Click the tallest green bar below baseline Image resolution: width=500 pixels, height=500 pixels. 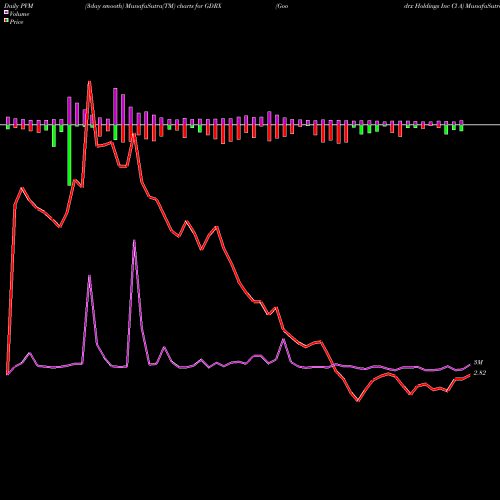click(x=69, y=155)
